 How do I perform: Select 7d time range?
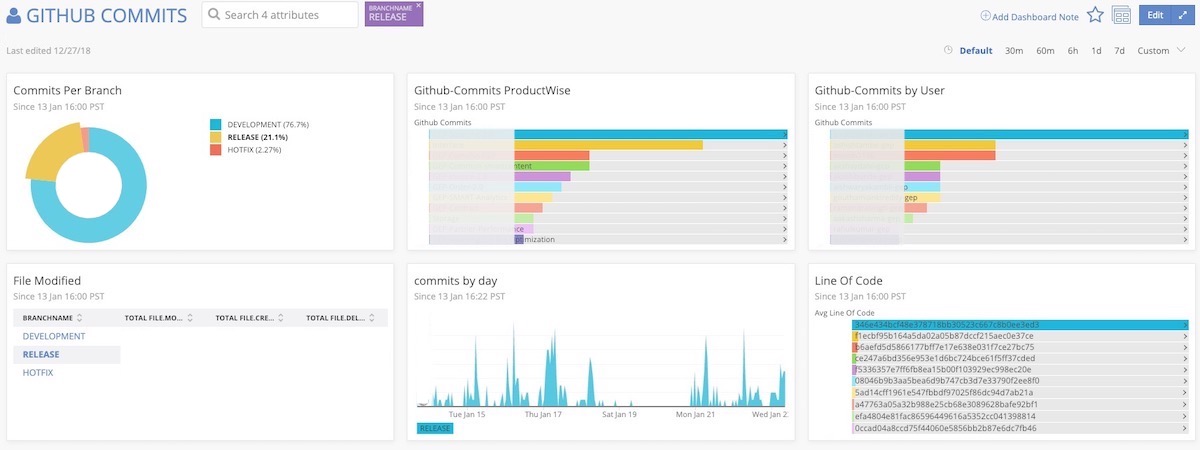coord(1119,51)
